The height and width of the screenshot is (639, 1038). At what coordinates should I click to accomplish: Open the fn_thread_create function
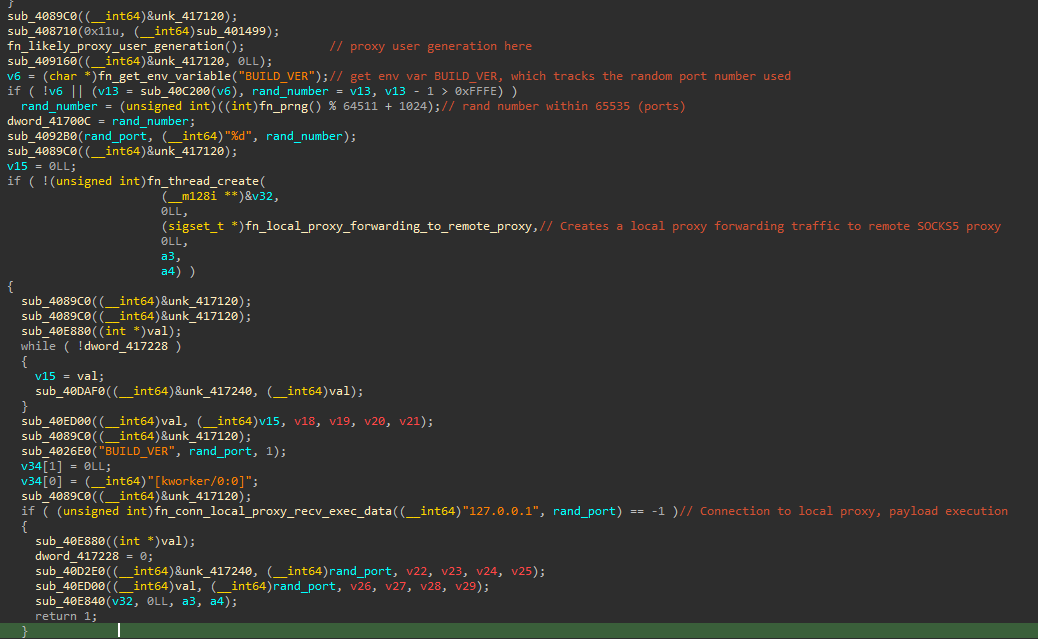[x=203, y=181]
